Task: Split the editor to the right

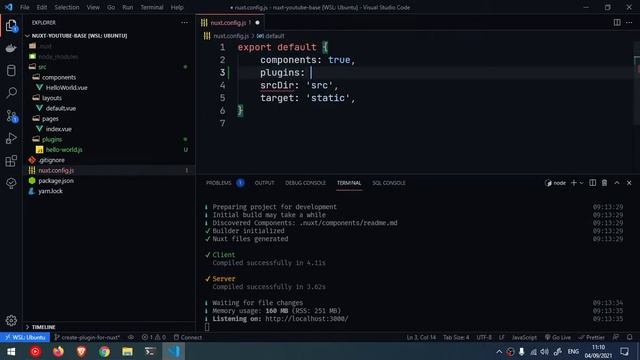Action: click(617, 22)
